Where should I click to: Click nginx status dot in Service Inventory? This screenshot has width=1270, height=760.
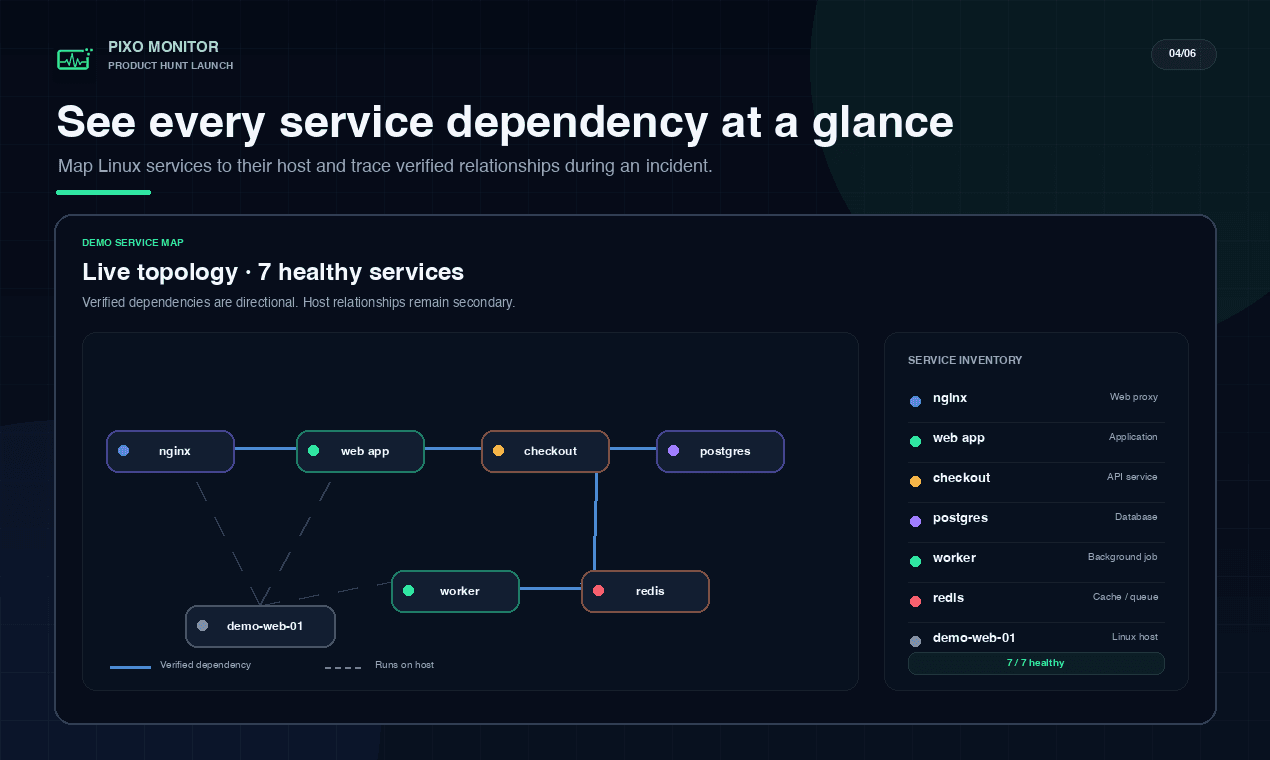[x=915, y=401]
